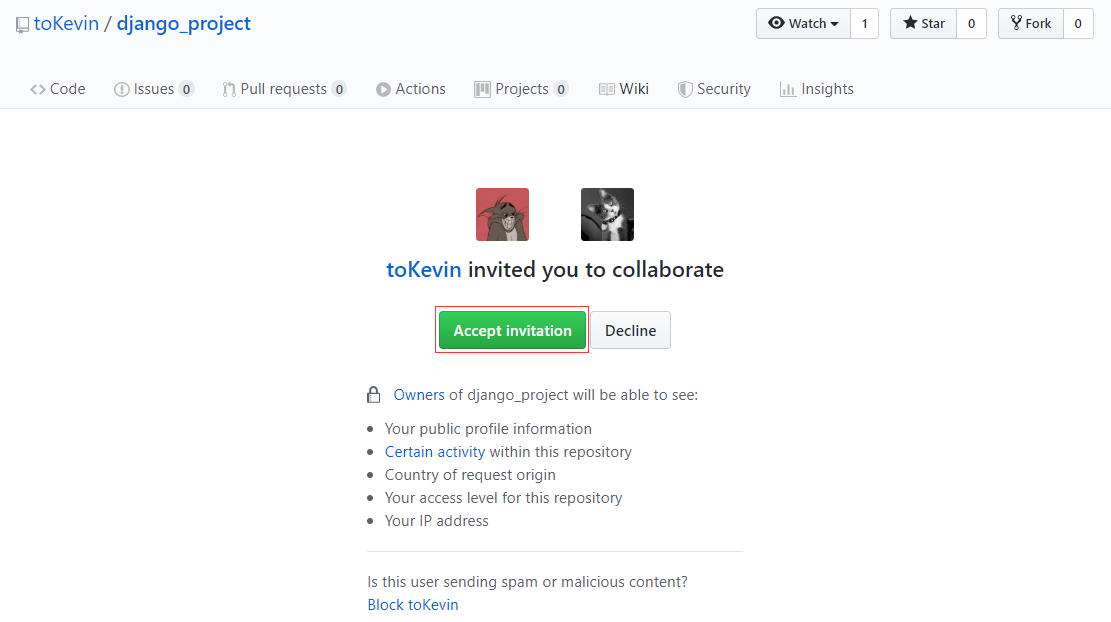Click the black-and-white cat avatar

(x=607, y=215)
